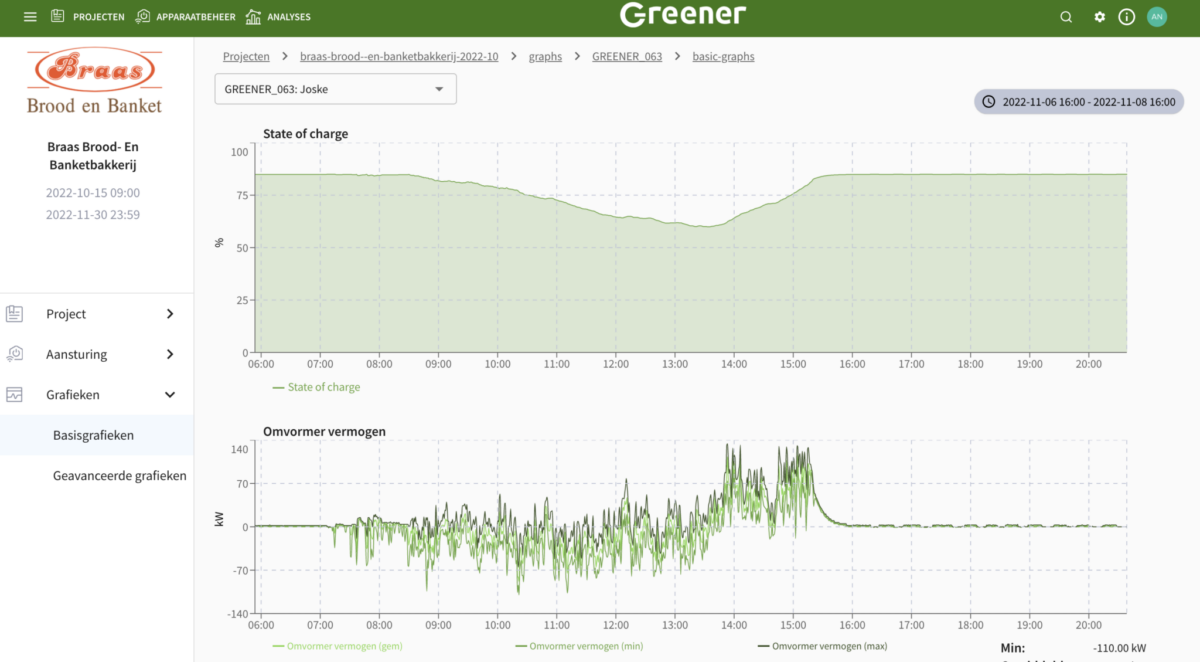
Task: Open the date range selector chip
Action: coord(1079,102)
